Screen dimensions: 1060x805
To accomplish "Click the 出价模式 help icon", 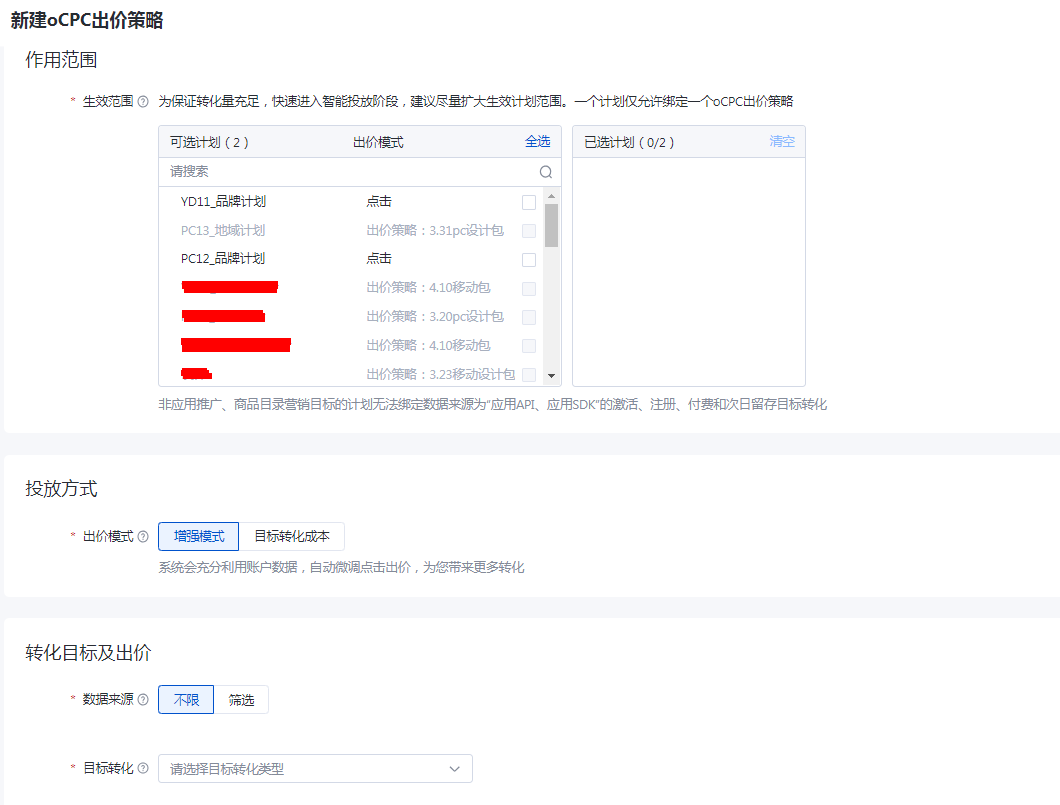I will pos(141,536).
